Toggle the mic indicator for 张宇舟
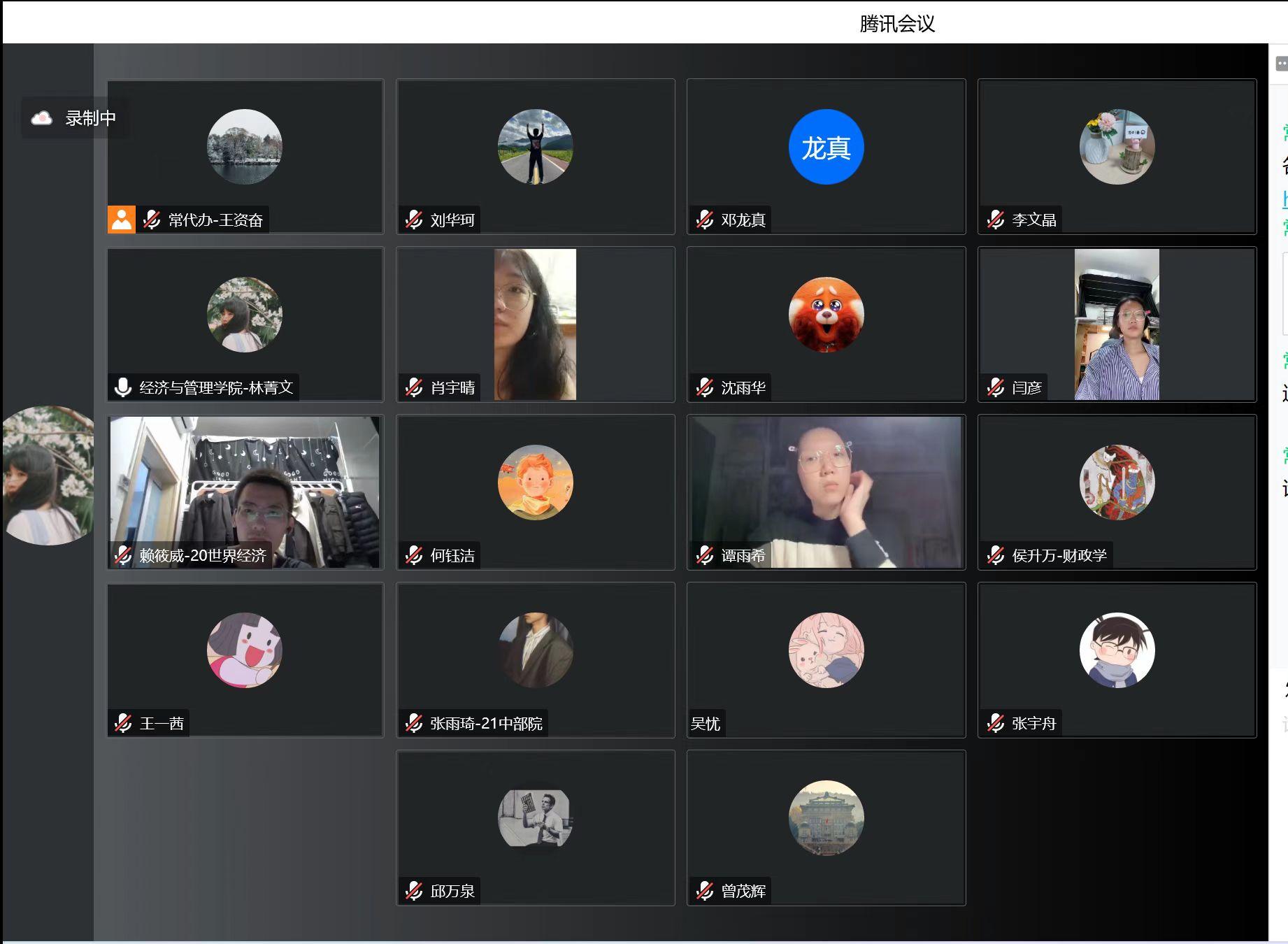This screenshot has width=1288, height=944. coord(996,723)
